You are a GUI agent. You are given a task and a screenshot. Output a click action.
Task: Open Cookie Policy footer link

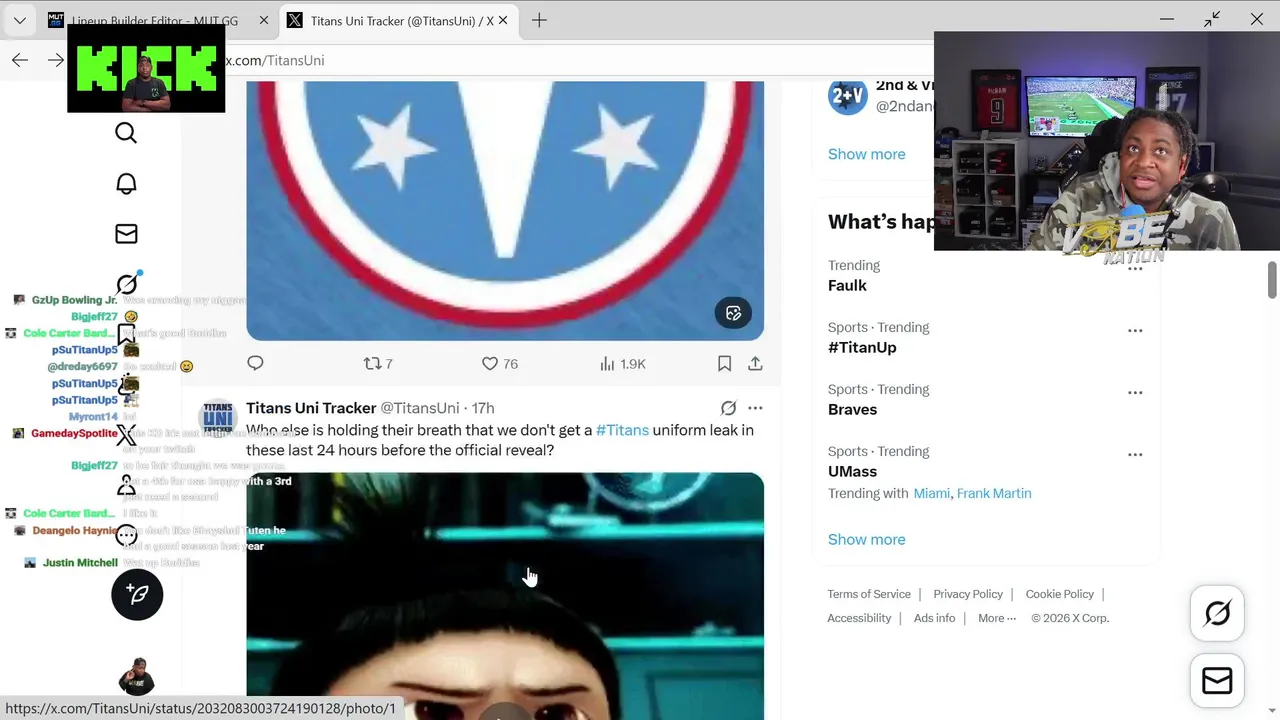1060,594
